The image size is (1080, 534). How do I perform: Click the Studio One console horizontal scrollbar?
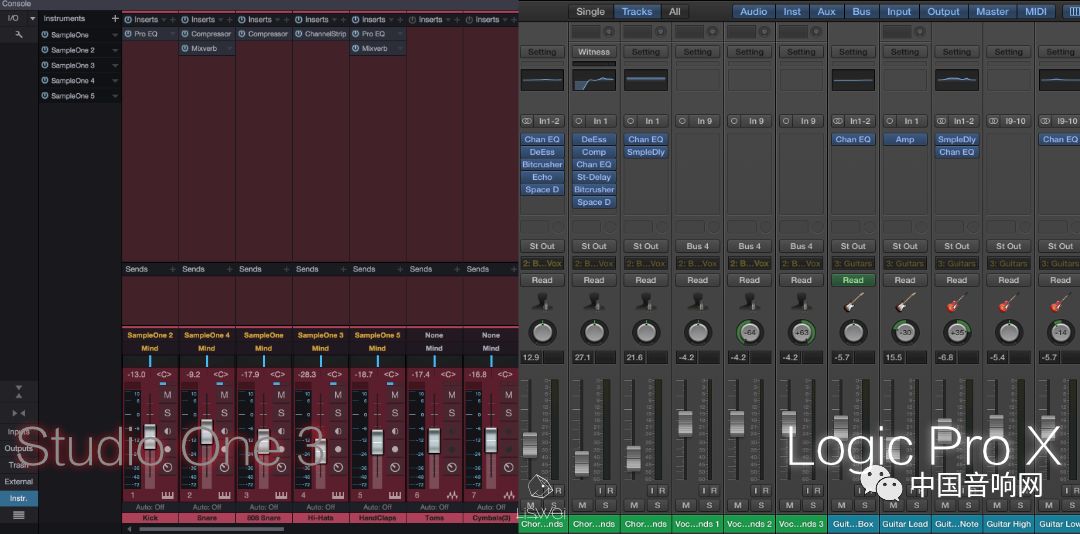pyautogui.click(x=213, y=529)
